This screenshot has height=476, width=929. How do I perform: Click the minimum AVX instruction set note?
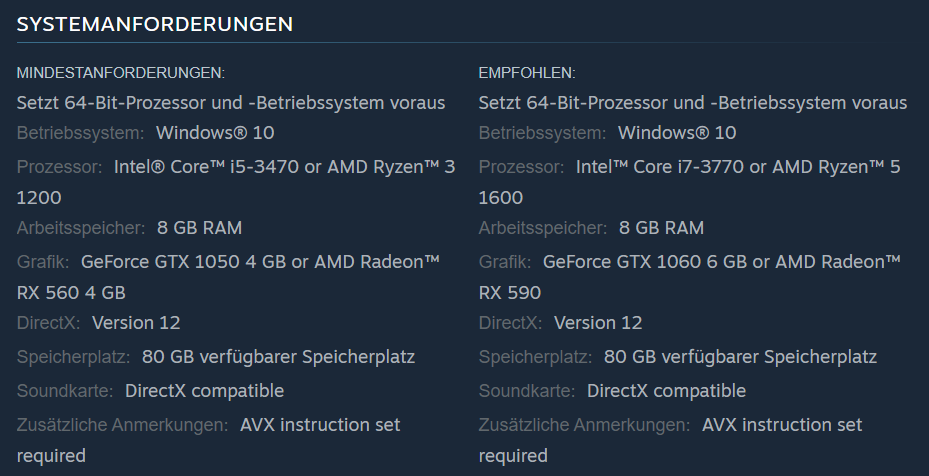point(320,425)
